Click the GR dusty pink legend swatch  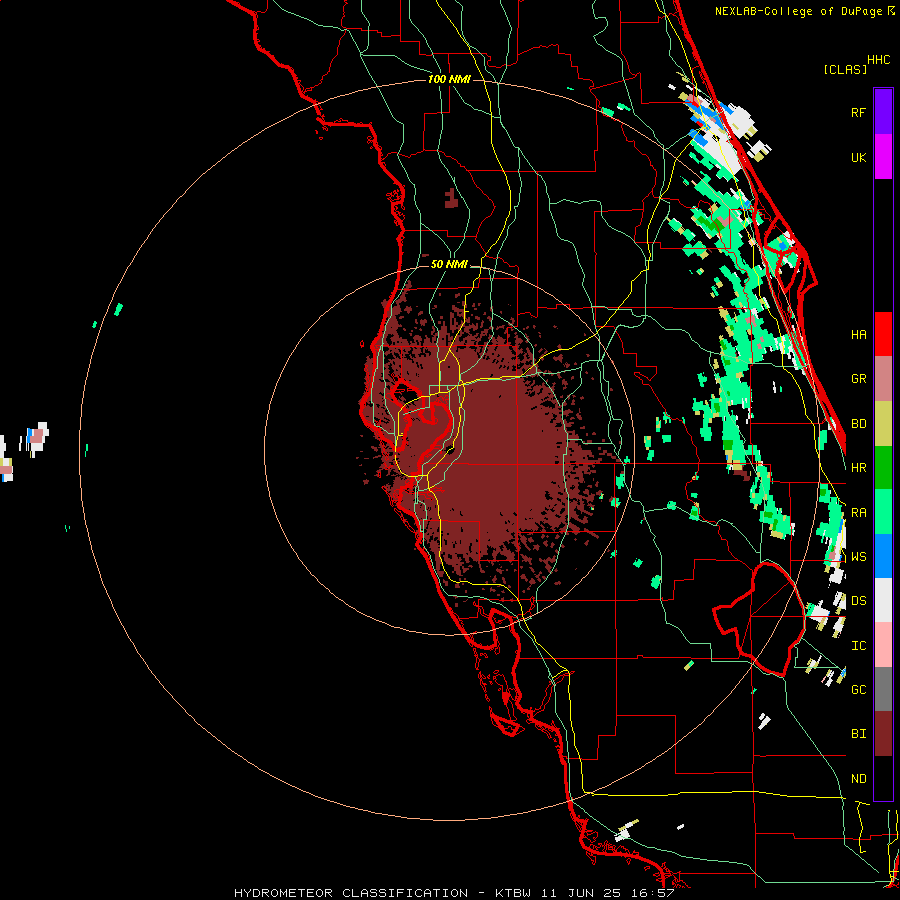click(883, 379)
